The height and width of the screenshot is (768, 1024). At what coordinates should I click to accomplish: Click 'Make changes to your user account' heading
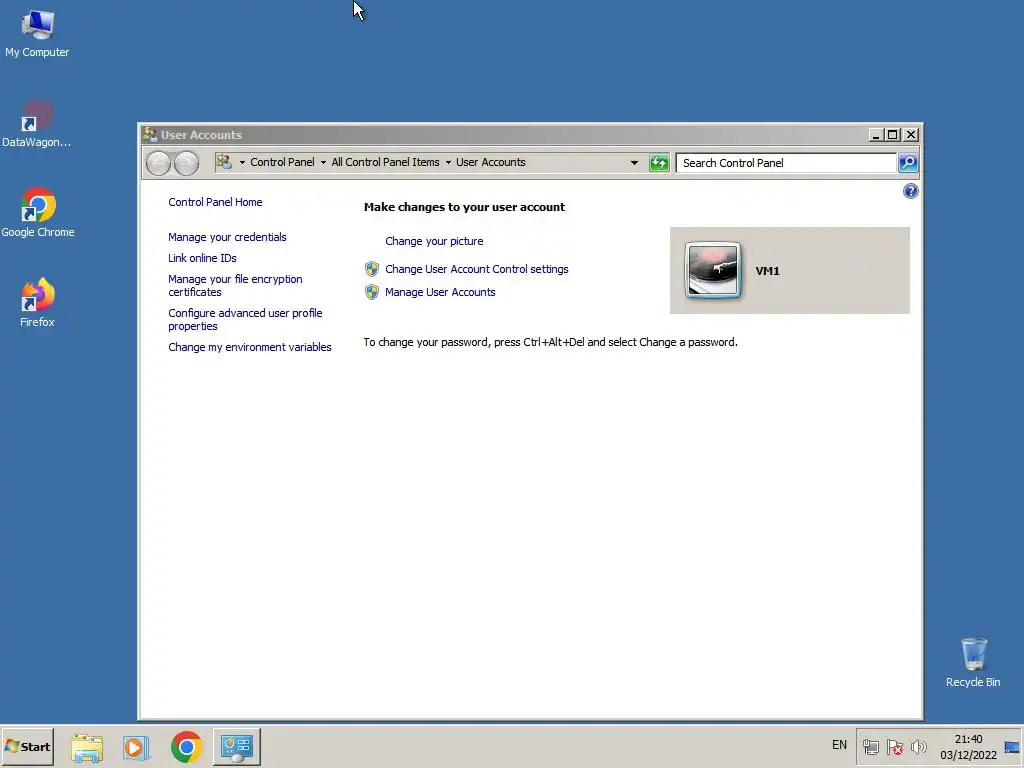pos(464,207)
